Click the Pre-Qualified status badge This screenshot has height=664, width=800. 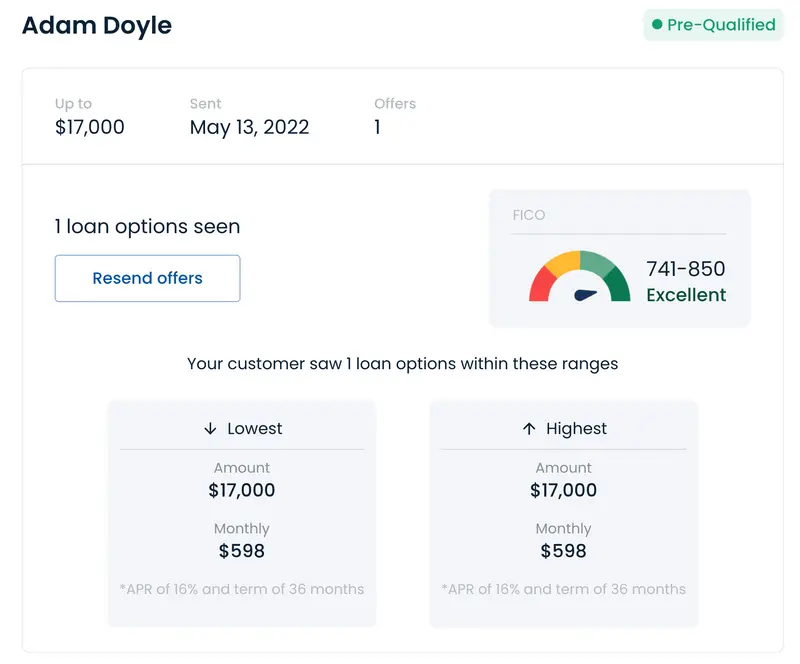tap(713, 24)
